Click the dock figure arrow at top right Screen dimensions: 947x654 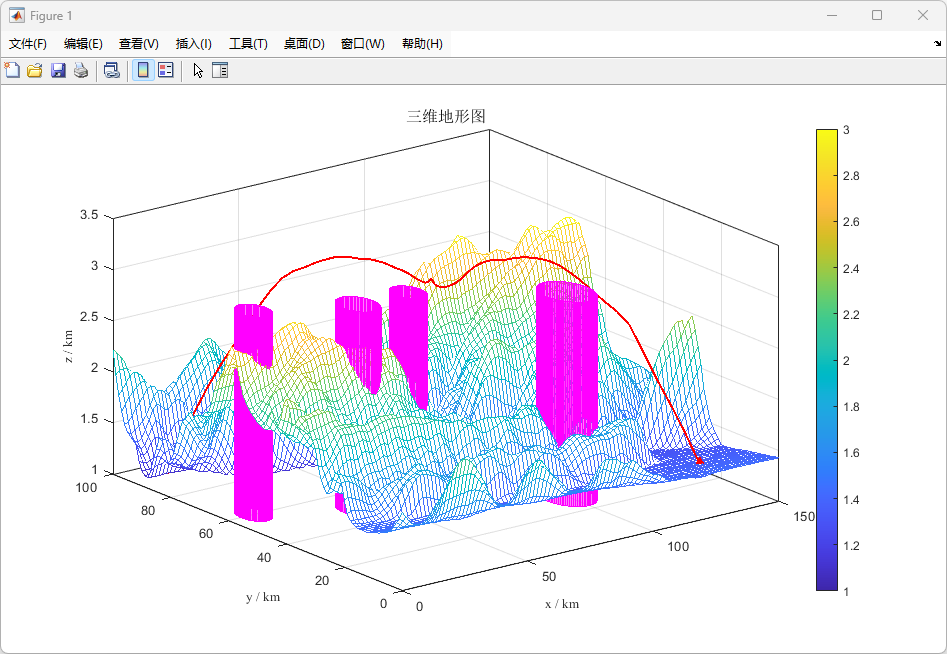tap(937, 44)
